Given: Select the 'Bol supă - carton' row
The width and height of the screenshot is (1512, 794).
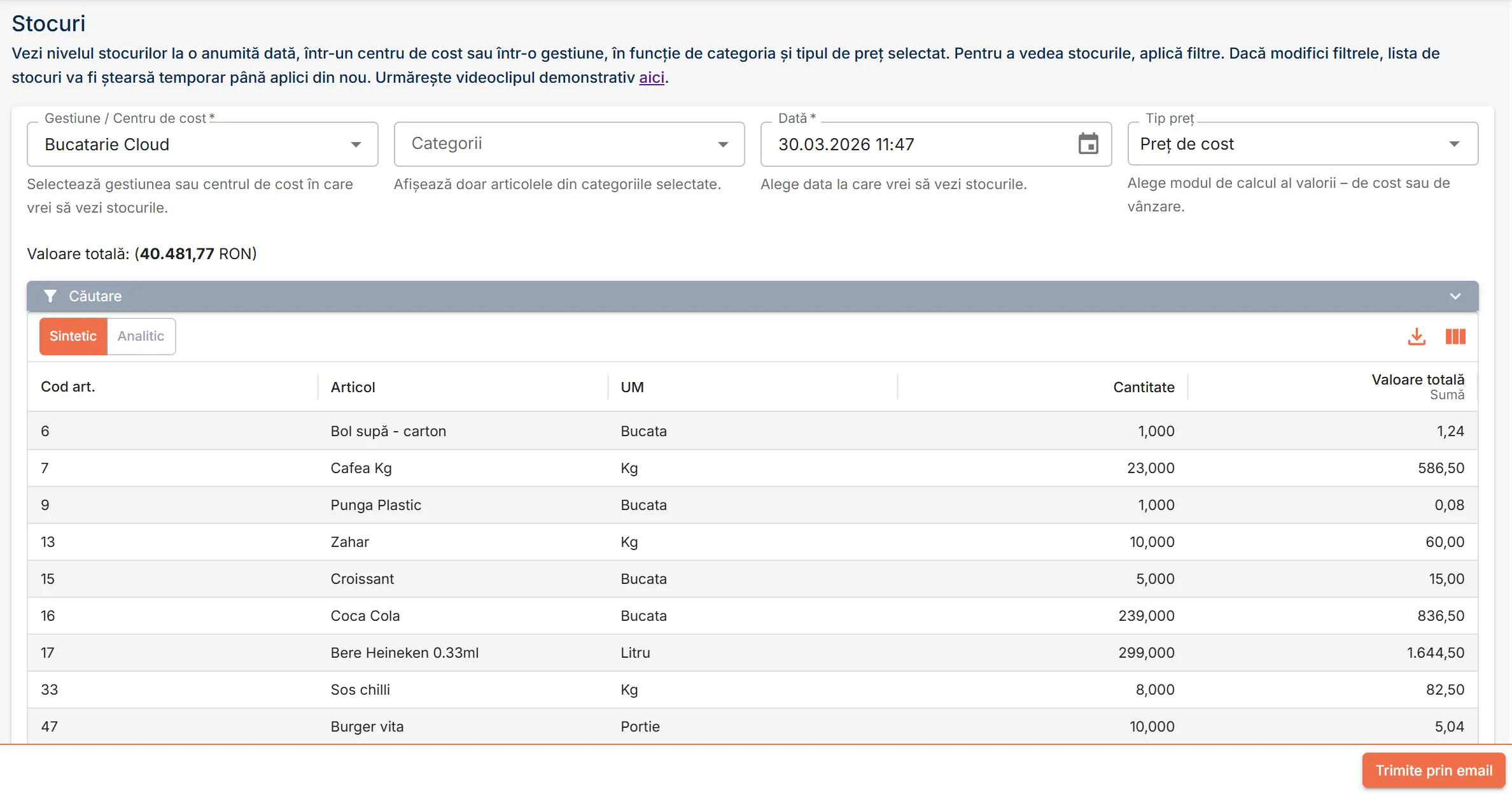Looking at the screenshot, I should coord(752,431).
